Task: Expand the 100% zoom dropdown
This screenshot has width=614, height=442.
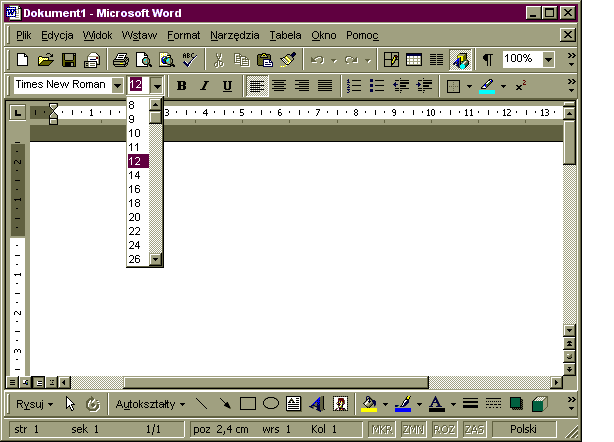Action: pyautogui.click(x=549, y=60)
